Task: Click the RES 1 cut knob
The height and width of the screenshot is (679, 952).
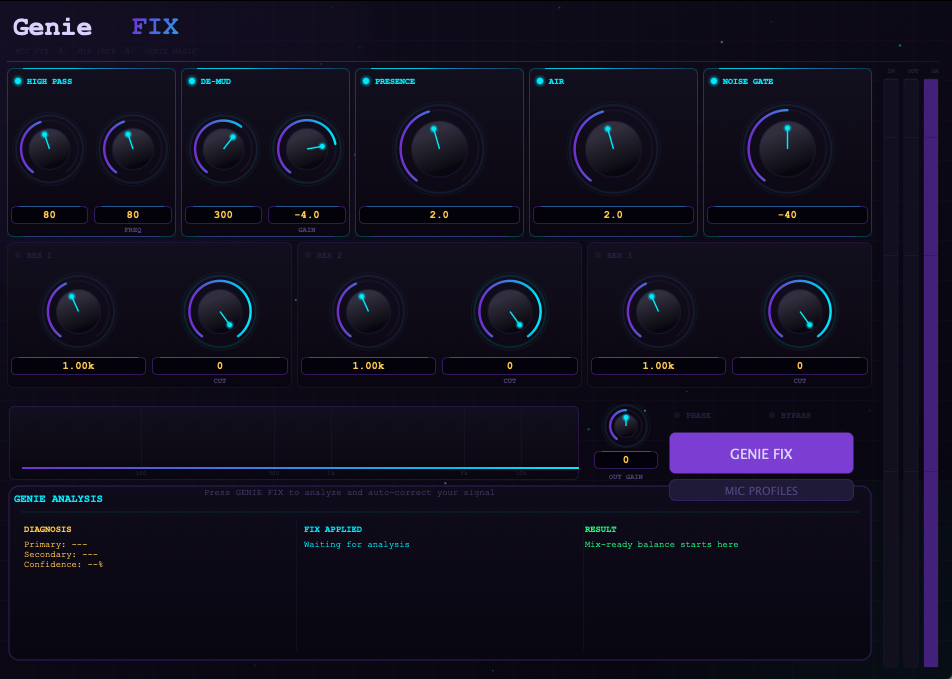Action: coord(219,311)
